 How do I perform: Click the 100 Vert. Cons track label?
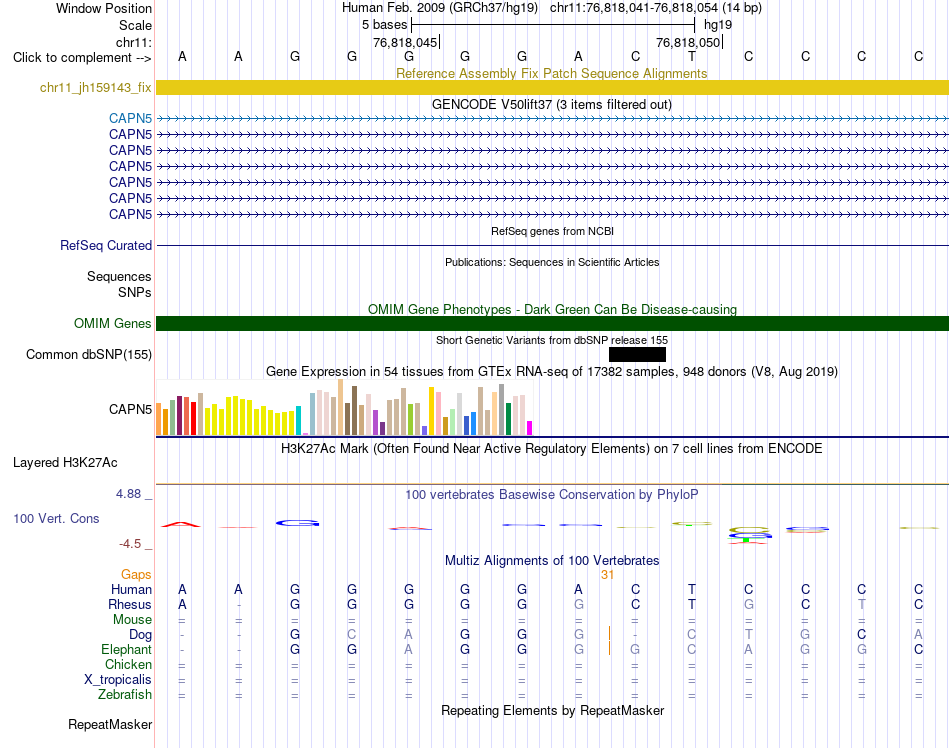point(56,518)
